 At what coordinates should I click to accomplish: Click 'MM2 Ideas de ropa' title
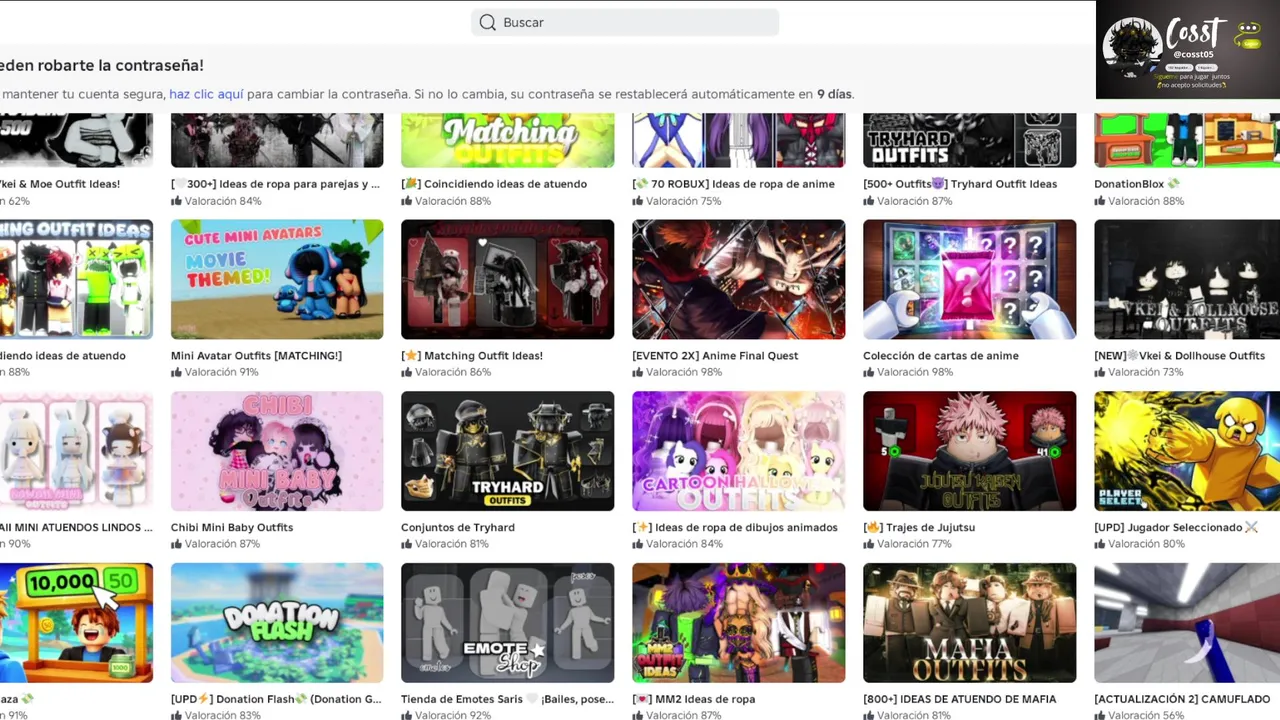[694, 700]
